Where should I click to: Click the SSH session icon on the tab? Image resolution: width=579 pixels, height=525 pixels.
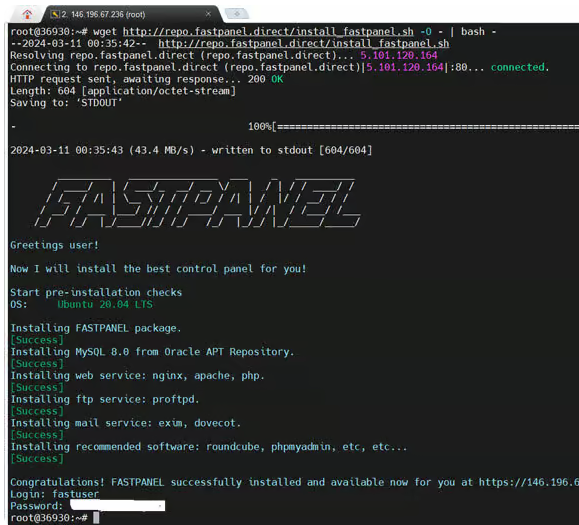55,14
